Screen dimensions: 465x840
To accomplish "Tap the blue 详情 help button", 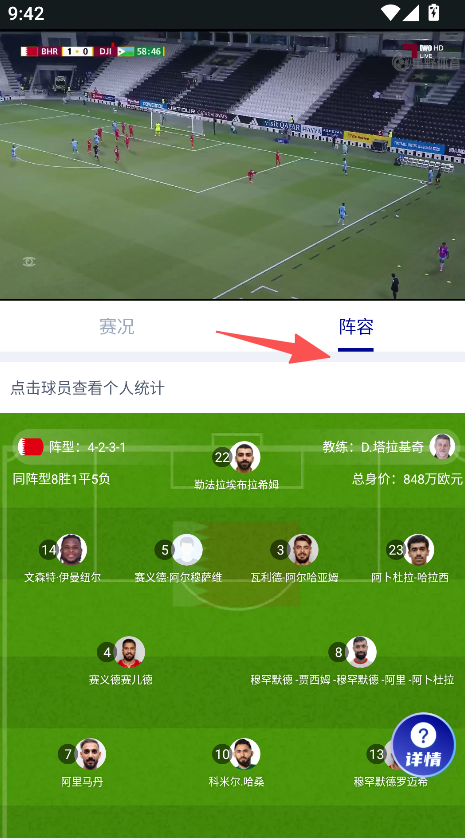I will (424, 745).
